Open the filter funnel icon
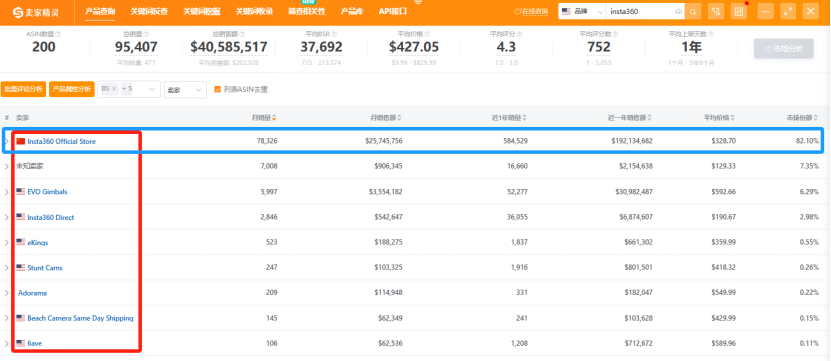The width and height of the screenshot is (831, 361). [715, 11]
